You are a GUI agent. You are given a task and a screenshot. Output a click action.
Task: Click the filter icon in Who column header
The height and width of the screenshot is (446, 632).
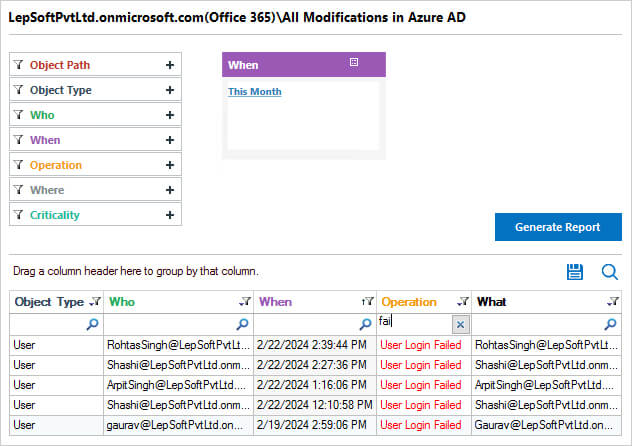[x=245, y=302]
